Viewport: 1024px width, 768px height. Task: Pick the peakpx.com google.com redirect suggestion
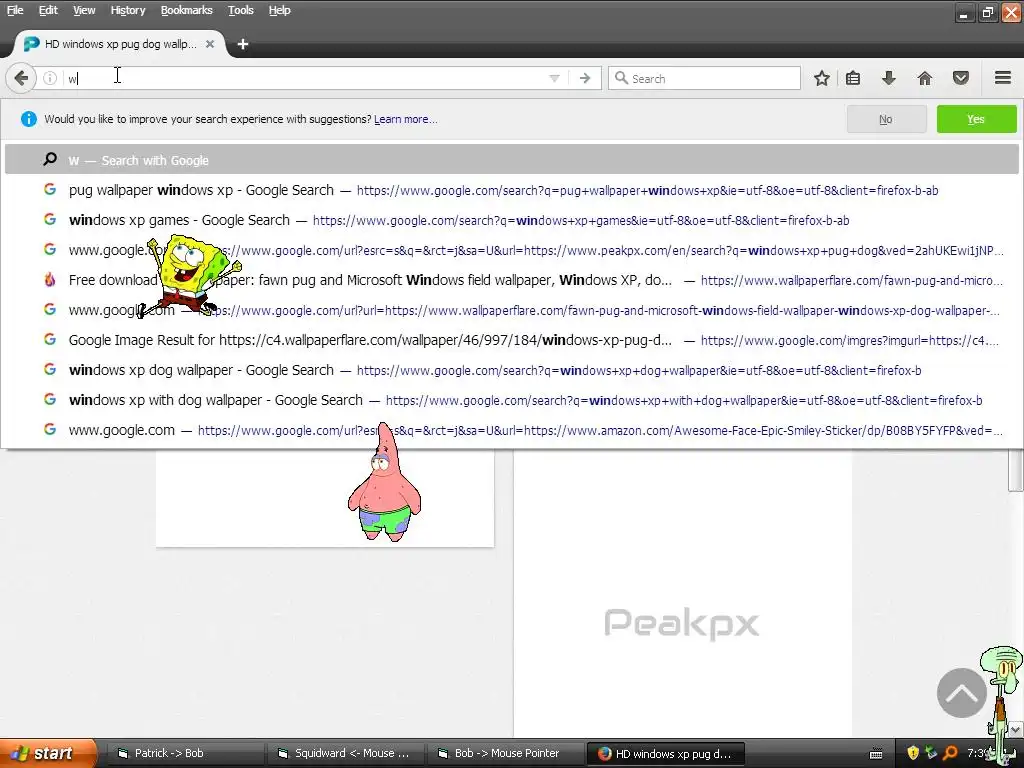click(x=511, y=250)
